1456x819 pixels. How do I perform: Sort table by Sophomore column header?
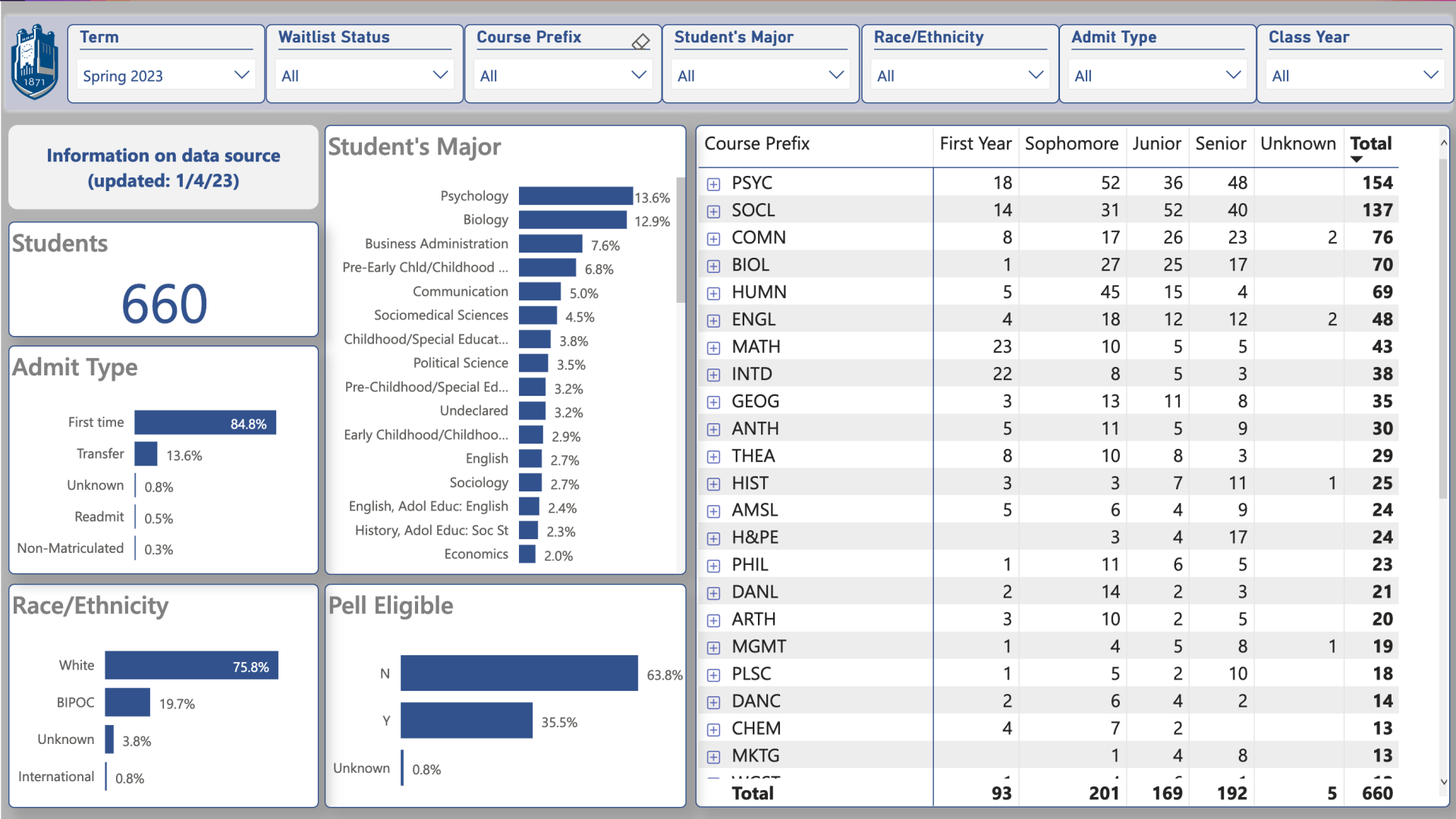(1071, 144)
